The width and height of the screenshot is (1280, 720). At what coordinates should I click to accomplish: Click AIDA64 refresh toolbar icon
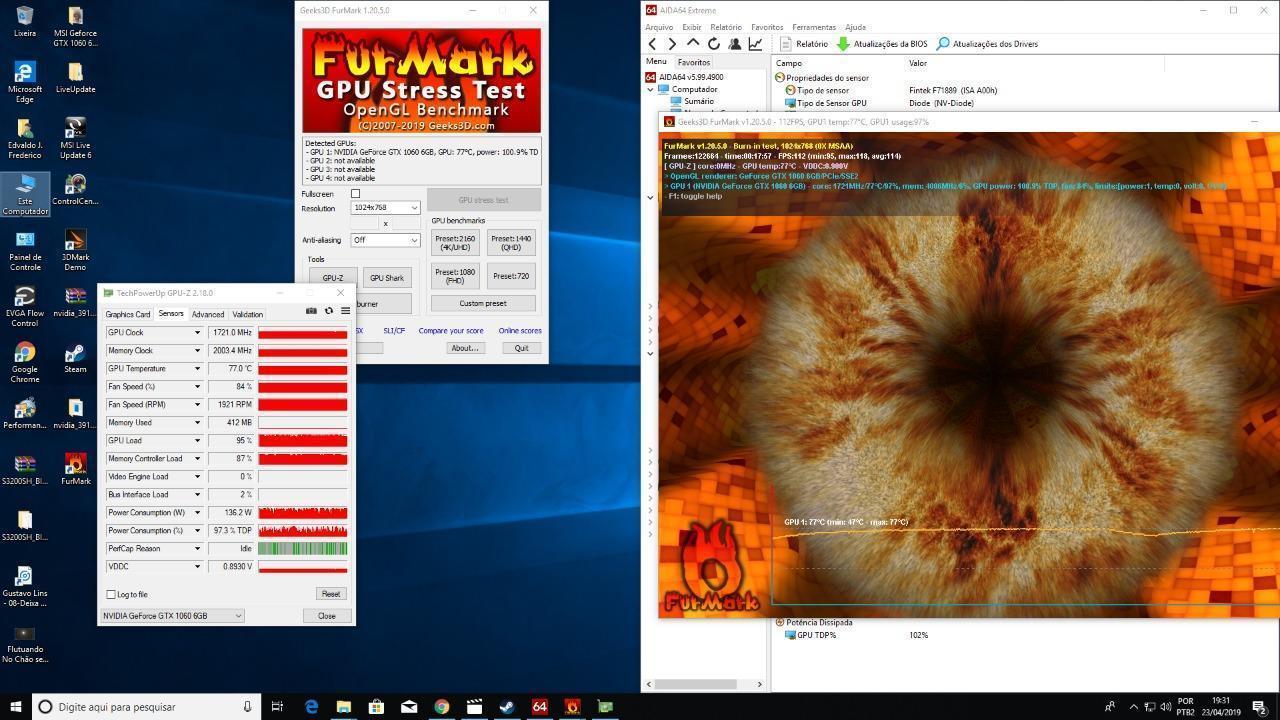pos(714,44)
